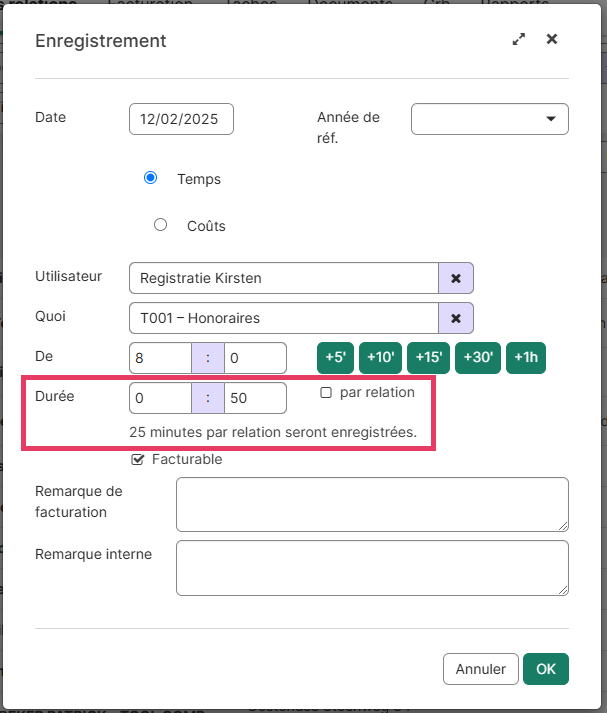
Task: Select the Coûts radio button
Action: (x=160, y=225)
